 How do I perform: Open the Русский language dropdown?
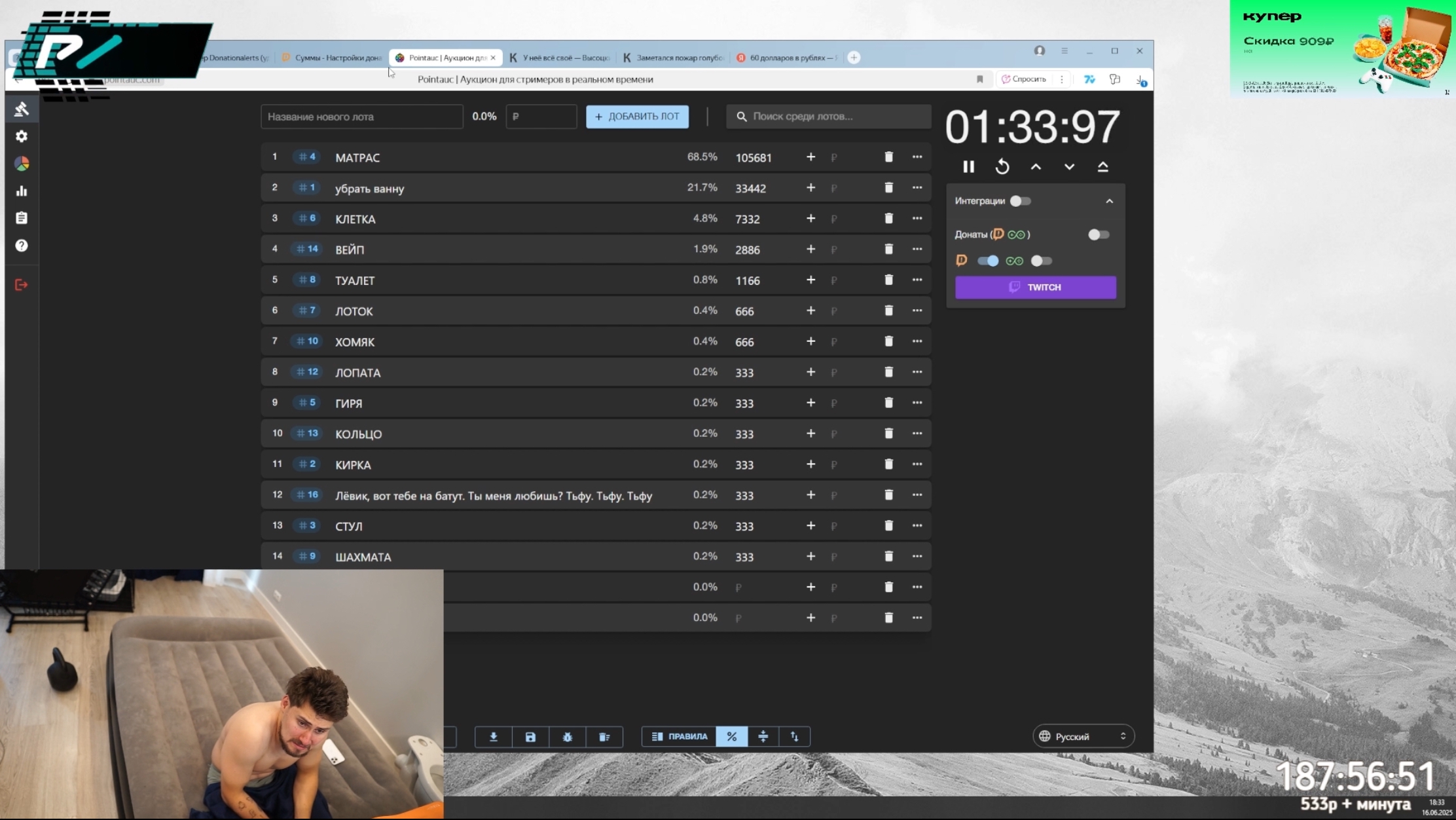1083,737
